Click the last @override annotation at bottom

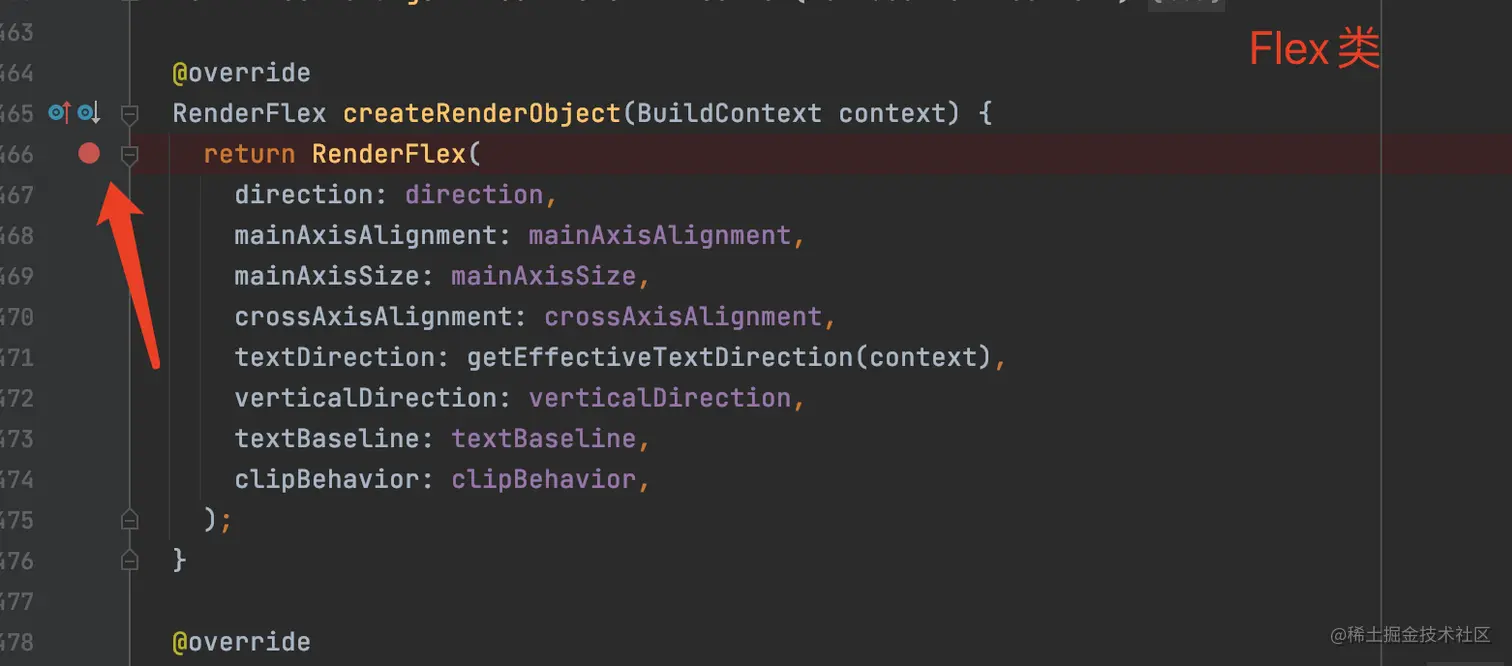[241, 641]
